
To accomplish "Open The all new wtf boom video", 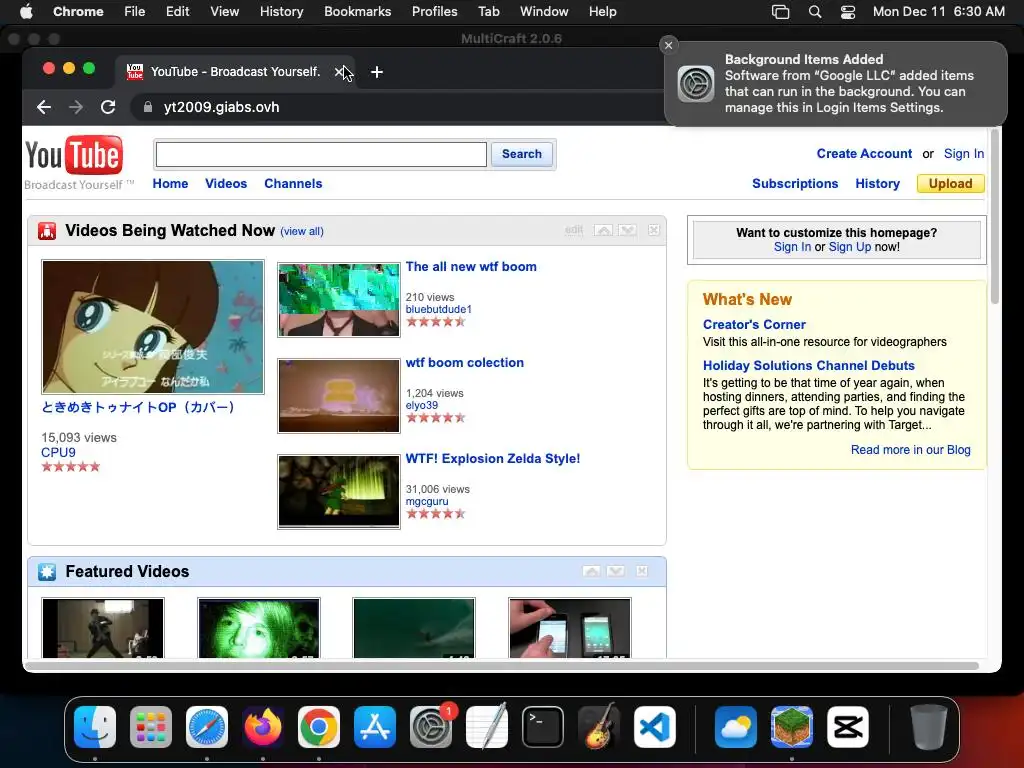I will [x=471, y=266].
